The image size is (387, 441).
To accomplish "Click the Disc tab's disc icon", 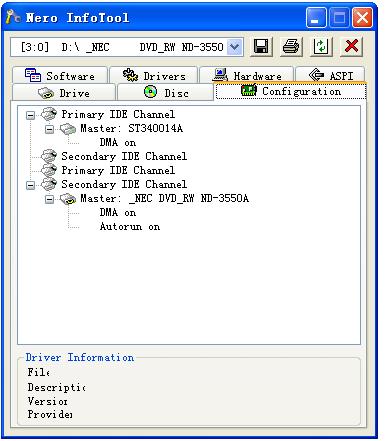I will pos(151,92).
